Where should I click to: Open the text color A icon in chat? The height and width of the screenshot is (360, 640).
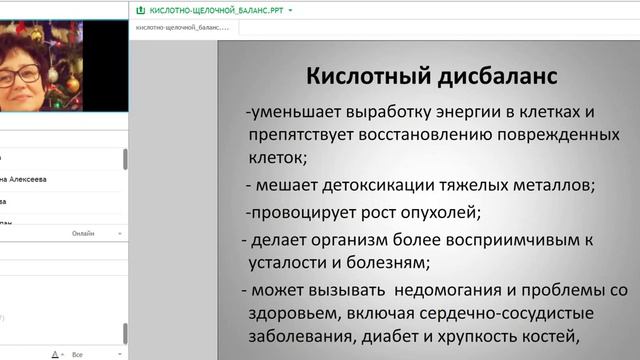pyautogui.click(x=55, y=354)
